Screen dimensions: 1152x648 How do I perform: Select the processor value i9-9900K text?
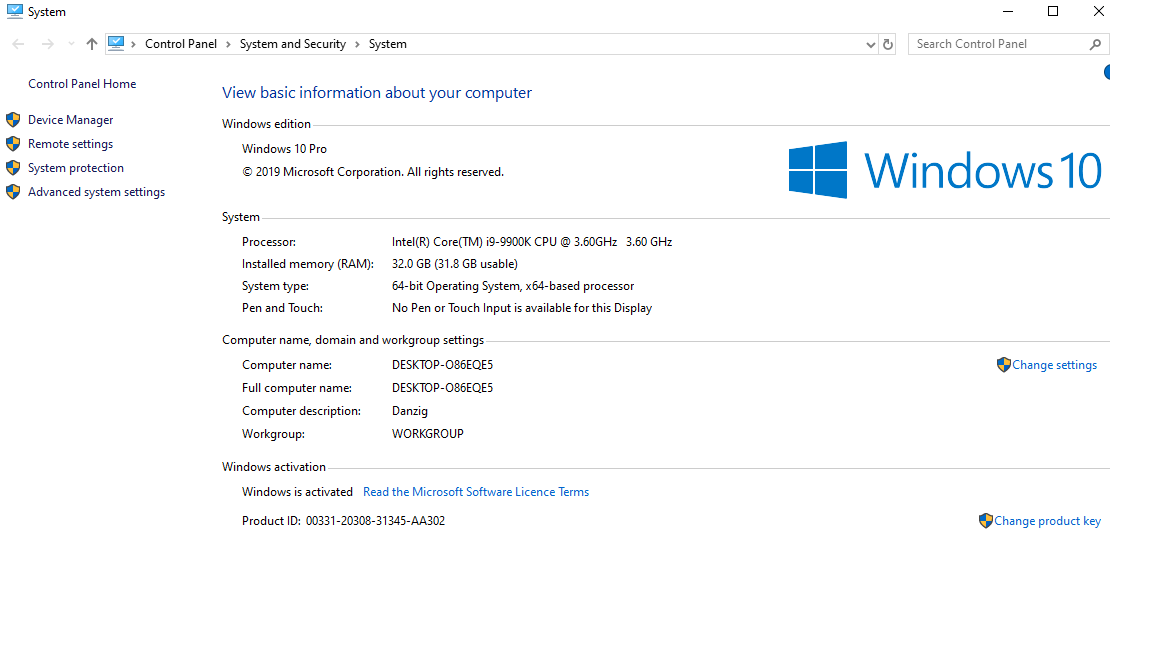(532, 242)
